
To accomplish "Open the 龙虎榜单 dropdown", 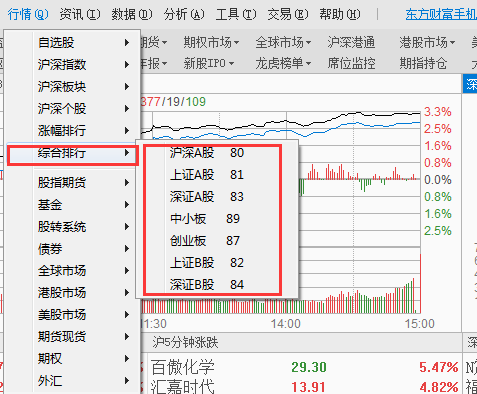I will 283,63.
